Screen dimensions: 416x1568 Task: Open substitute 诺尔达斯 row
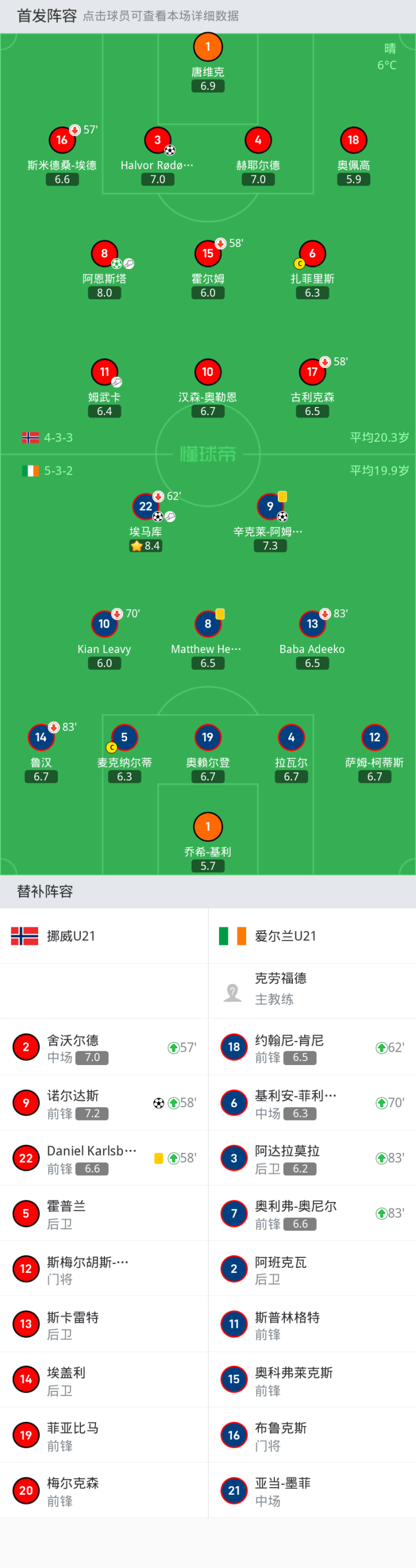point(104,1102)
